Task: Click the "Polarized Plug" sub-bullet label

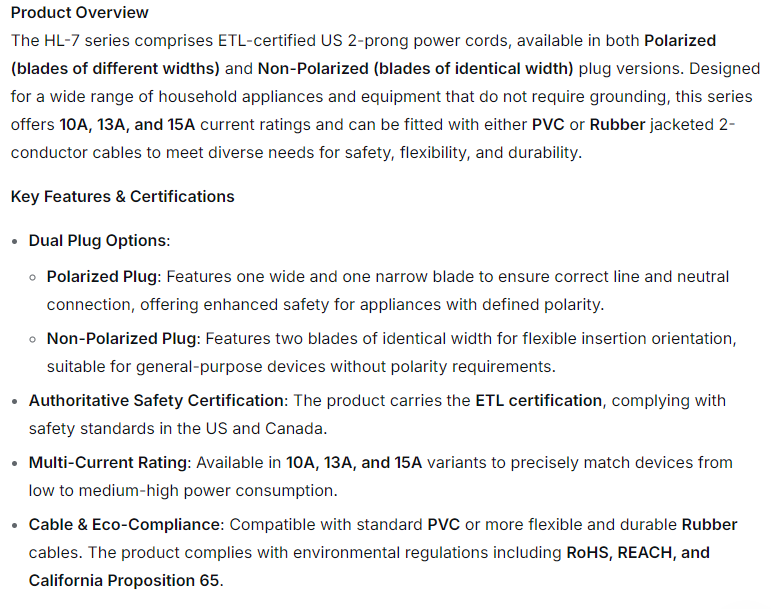Action: (103, 276)
